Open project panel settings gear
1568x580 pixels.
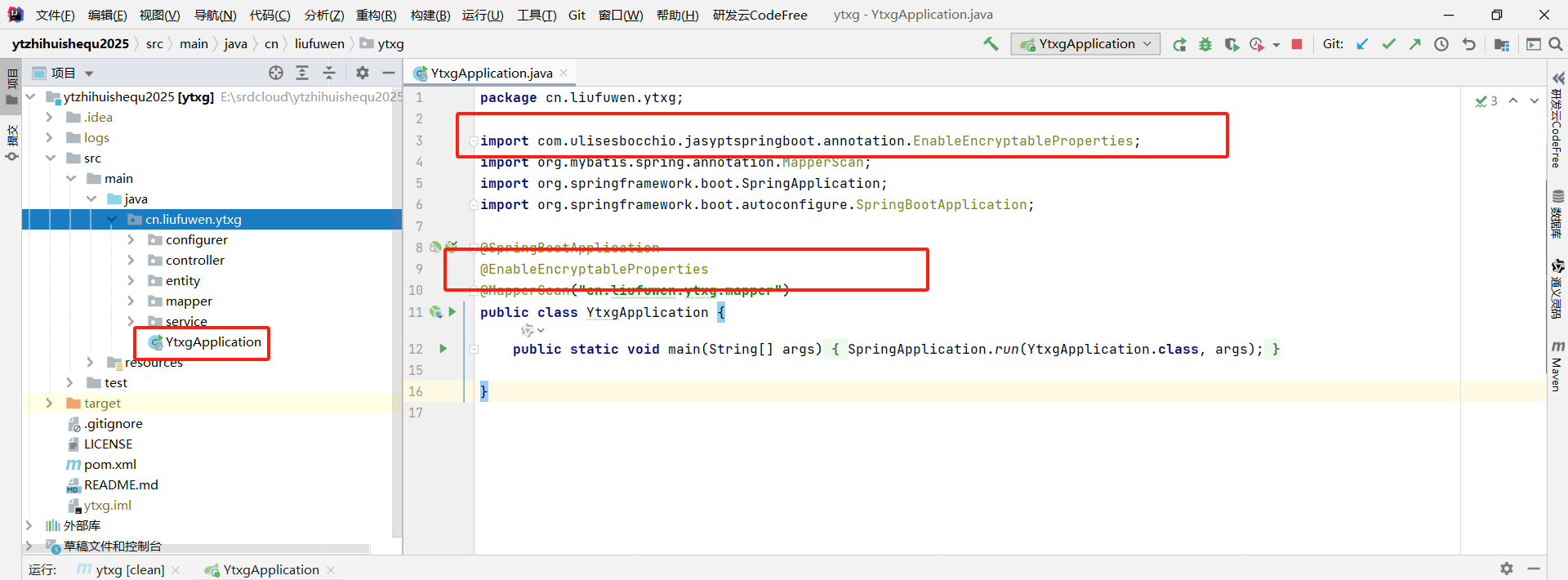click(x=363, y=73)
